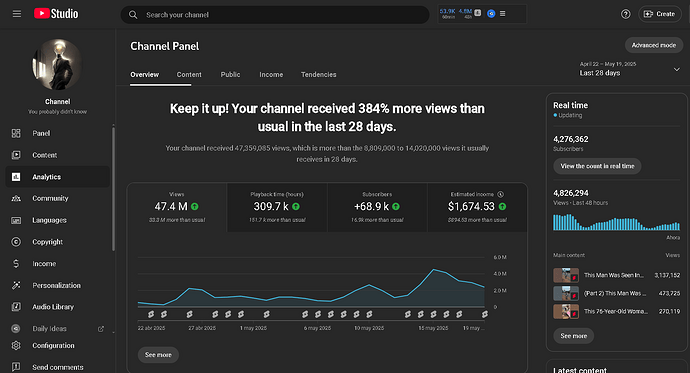Screen dimensions: 690x373
Task: Click the Estimated income info clock icon
Action: (500, 194)
